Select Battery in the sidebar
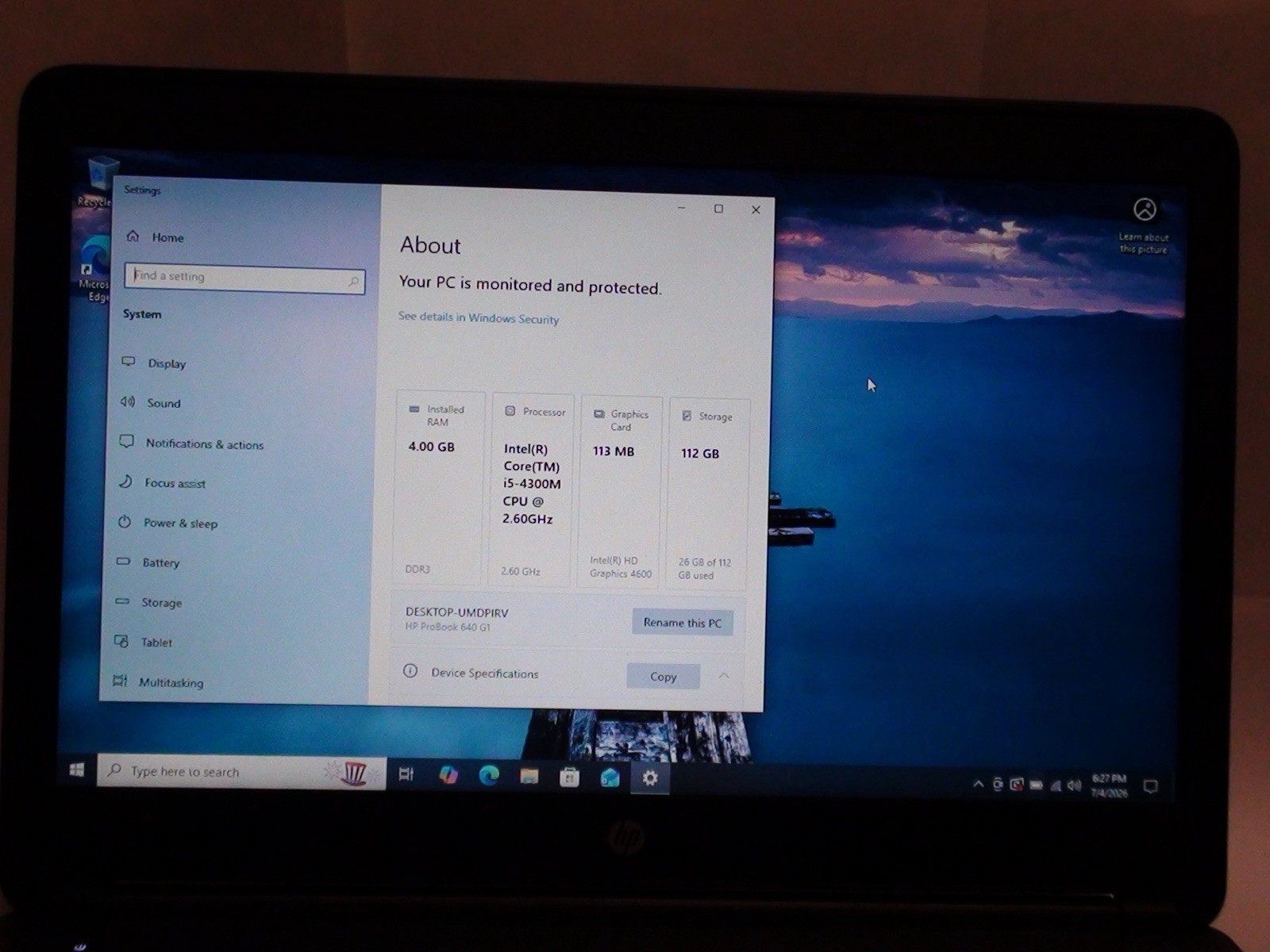Viewport: 1270px width, 952px height. click(148, 562)
